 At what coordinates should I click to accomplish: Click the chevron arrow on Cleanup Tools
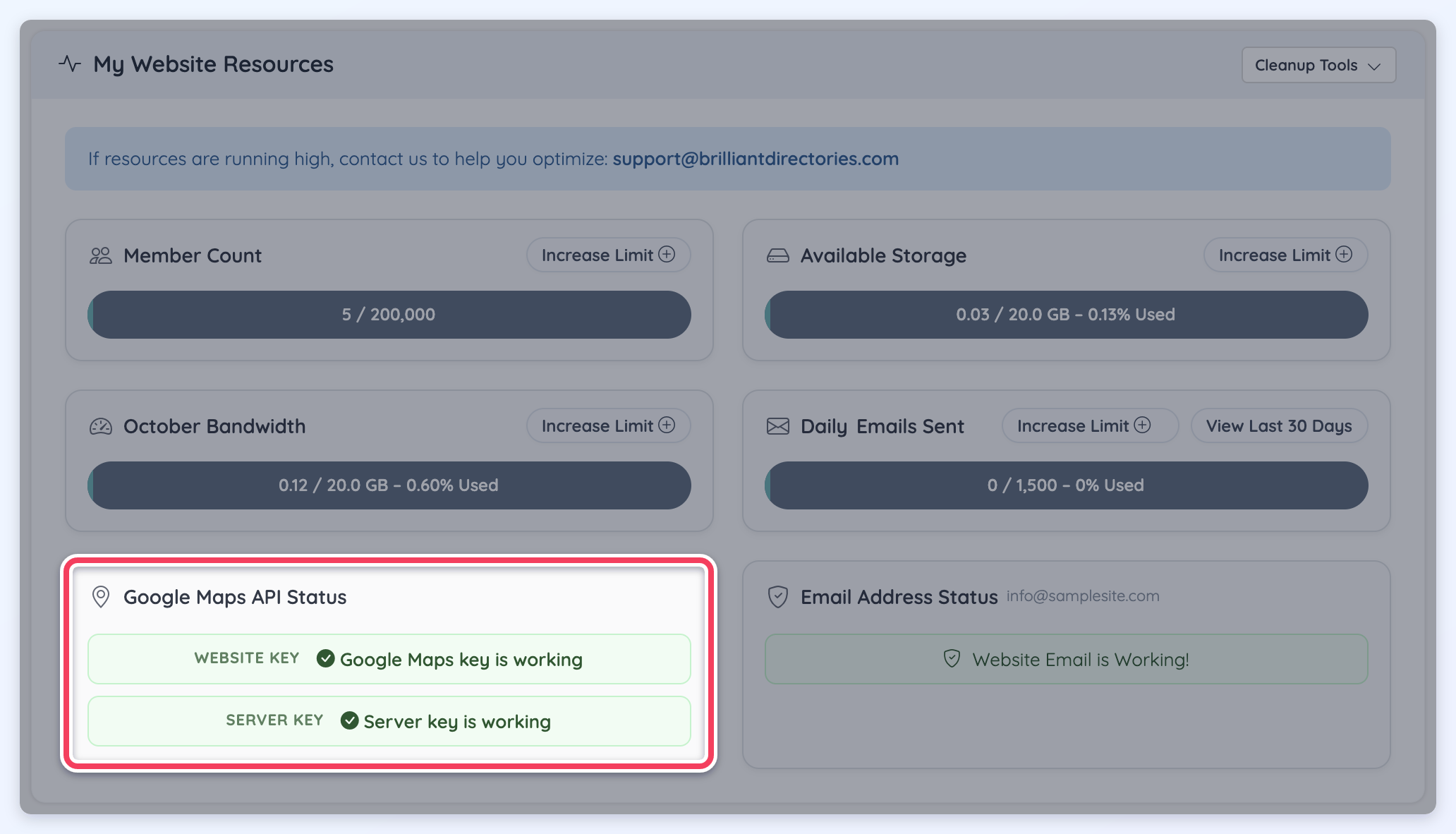pos(1374,66)
